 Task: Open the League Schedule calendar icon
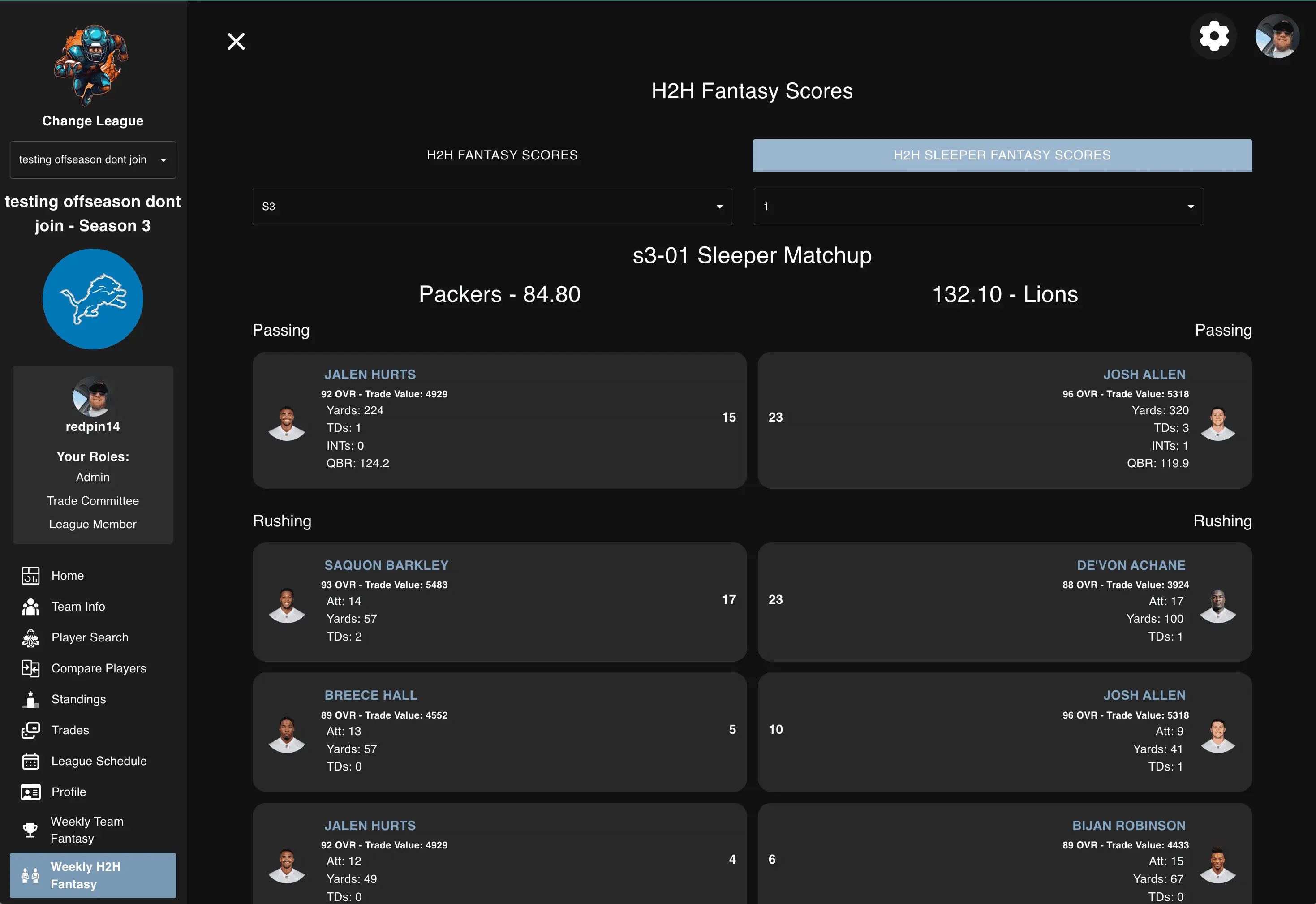tap(30, 761)
